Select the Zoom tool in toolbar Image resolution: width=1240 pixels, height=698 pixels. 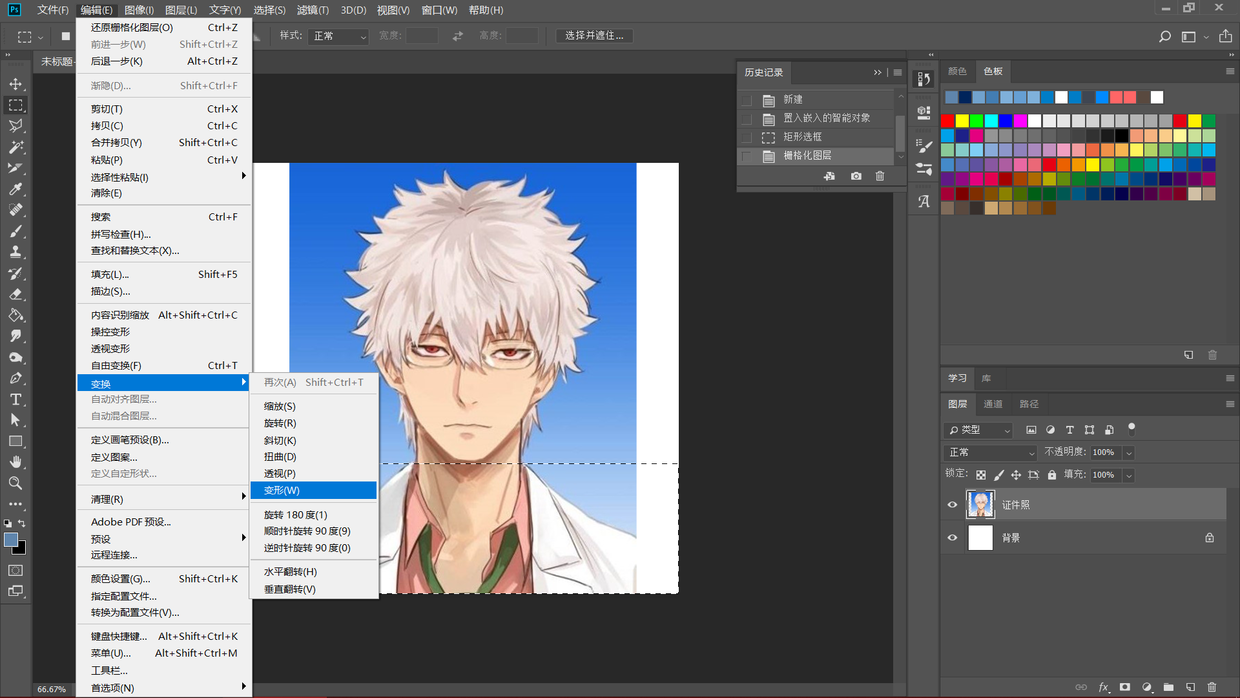click(x=16, y=483)
